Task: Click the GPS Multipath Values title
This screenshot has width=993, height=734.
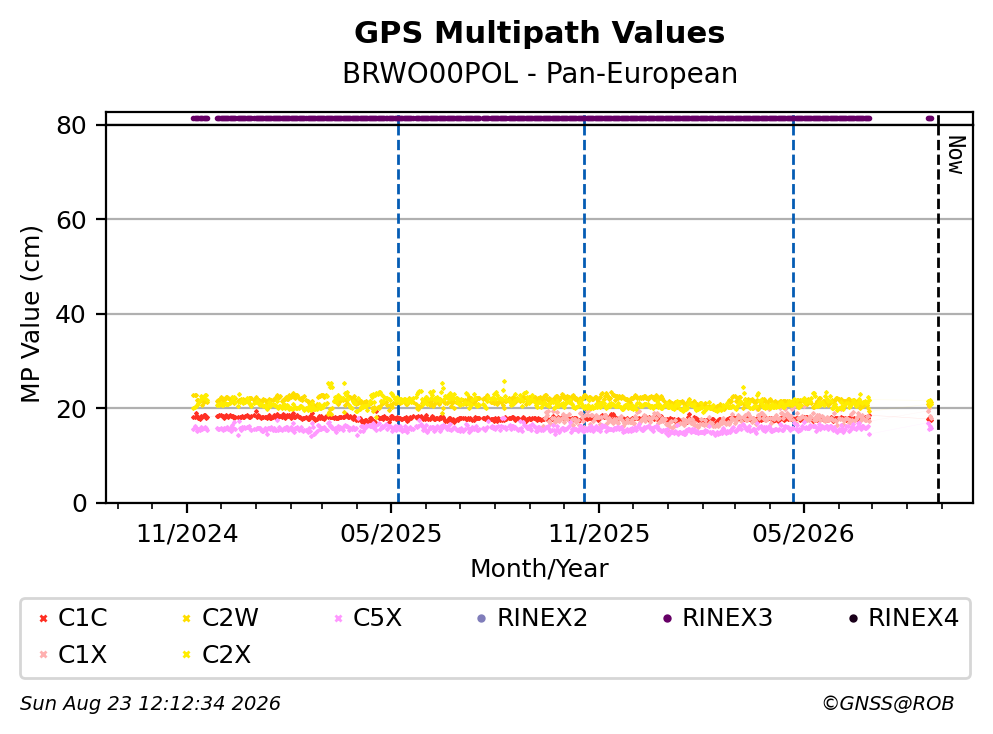Action: [540, 33]
